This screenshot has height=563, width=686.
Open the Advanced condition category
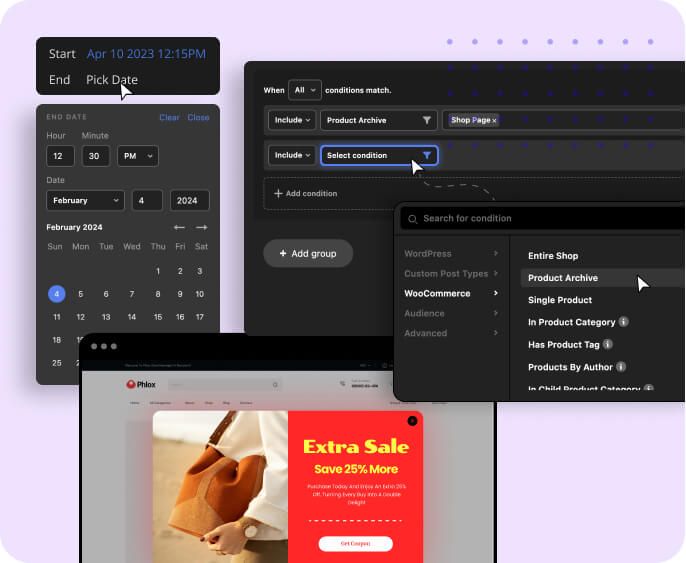click(x=452, y=333)
